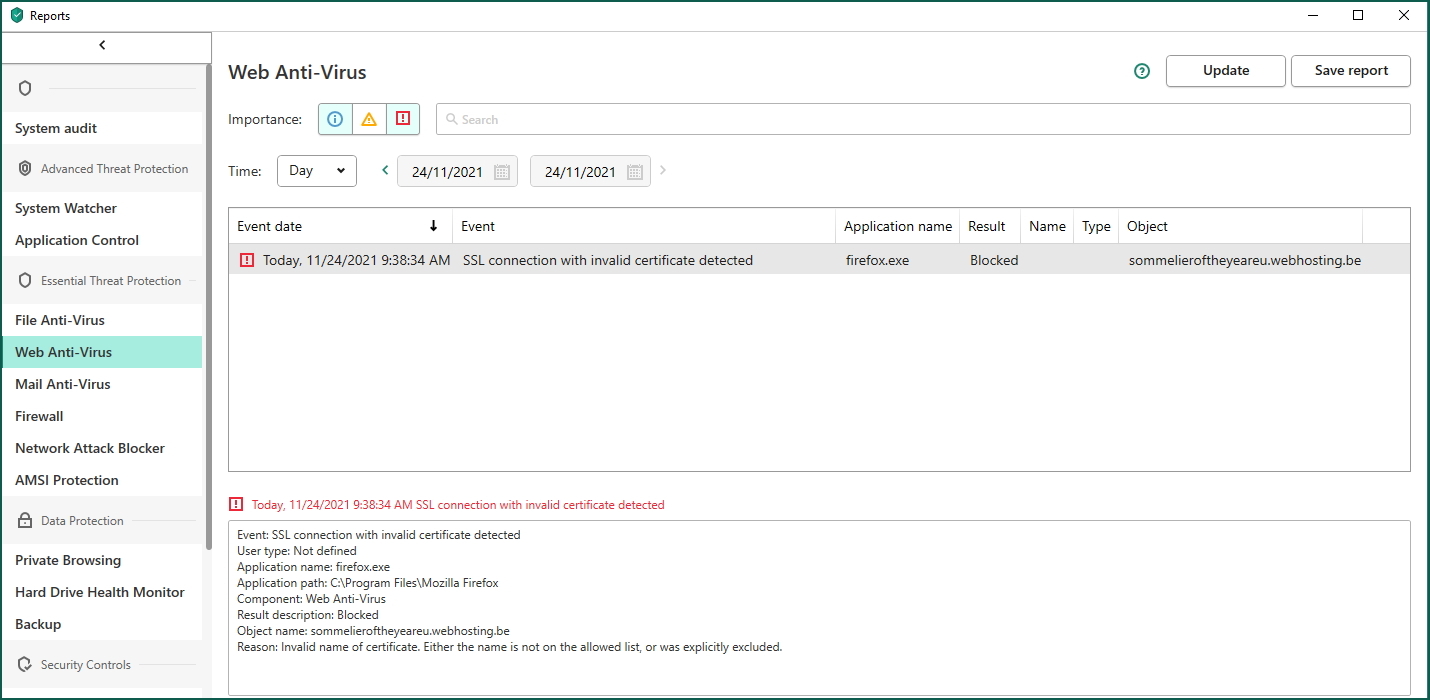
Task: Click the sidebar vertical scrollbar
Action: (x=208, y=300)
